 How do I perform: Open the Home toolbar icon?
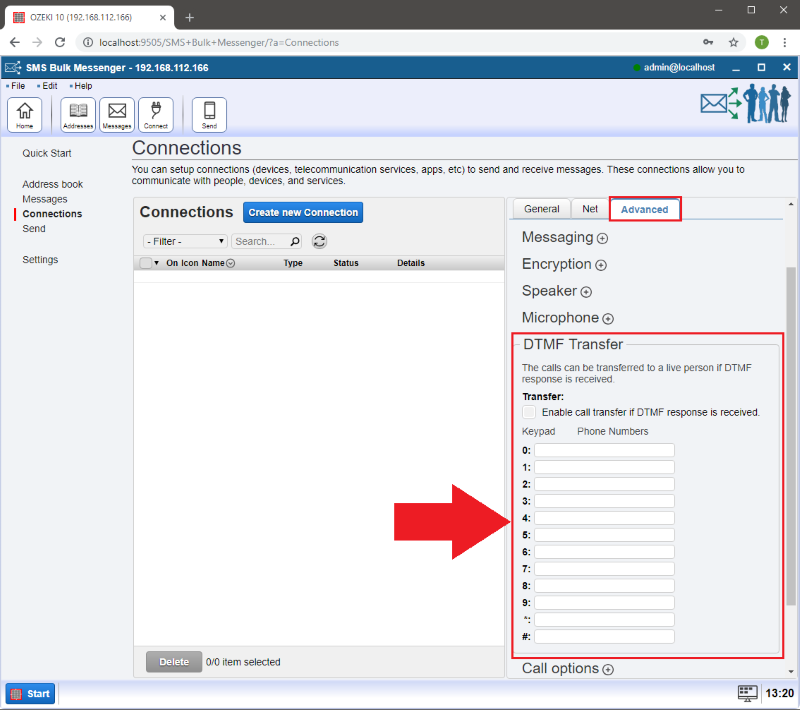point(24,114)
